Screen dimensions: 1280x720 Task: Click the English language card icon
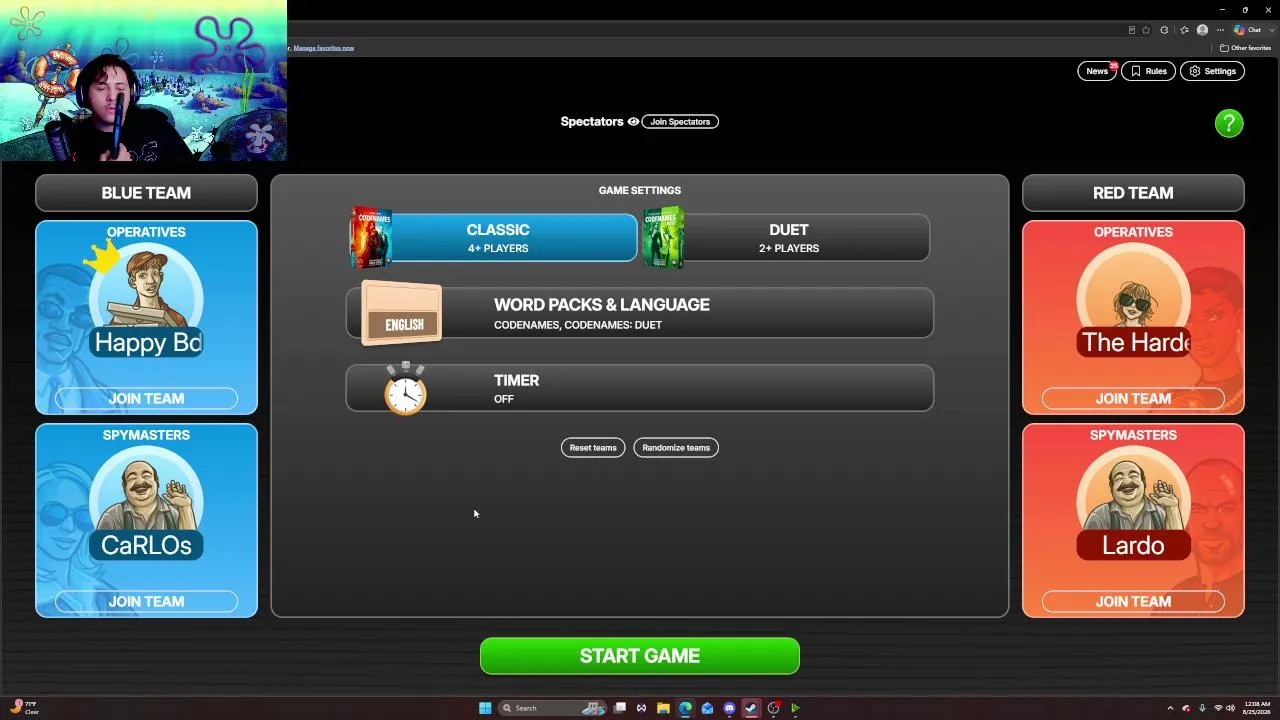click(x=402, y=314)
